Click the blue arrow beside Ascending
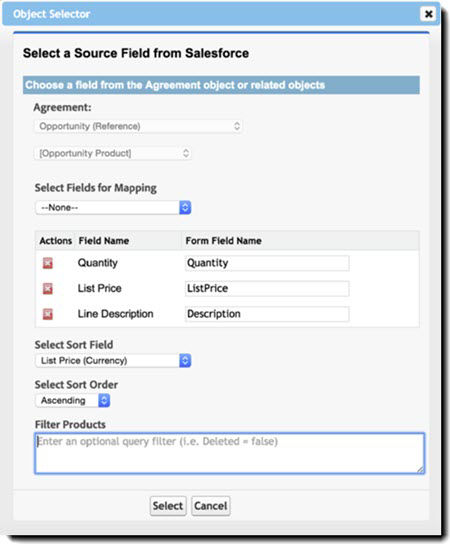This screenshot has width=450, height=544. tap(104, 400)
